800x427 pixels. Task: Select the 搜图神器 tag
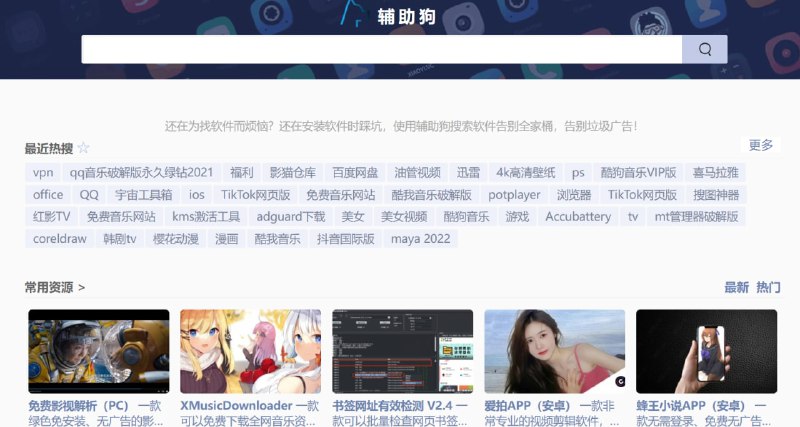point(716,194)
